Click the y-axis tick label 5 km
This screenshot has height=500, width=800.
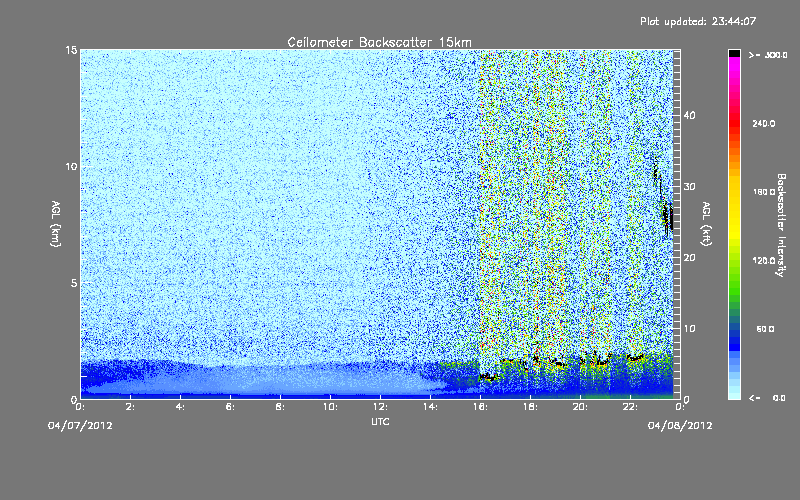(x=73, y=283)
